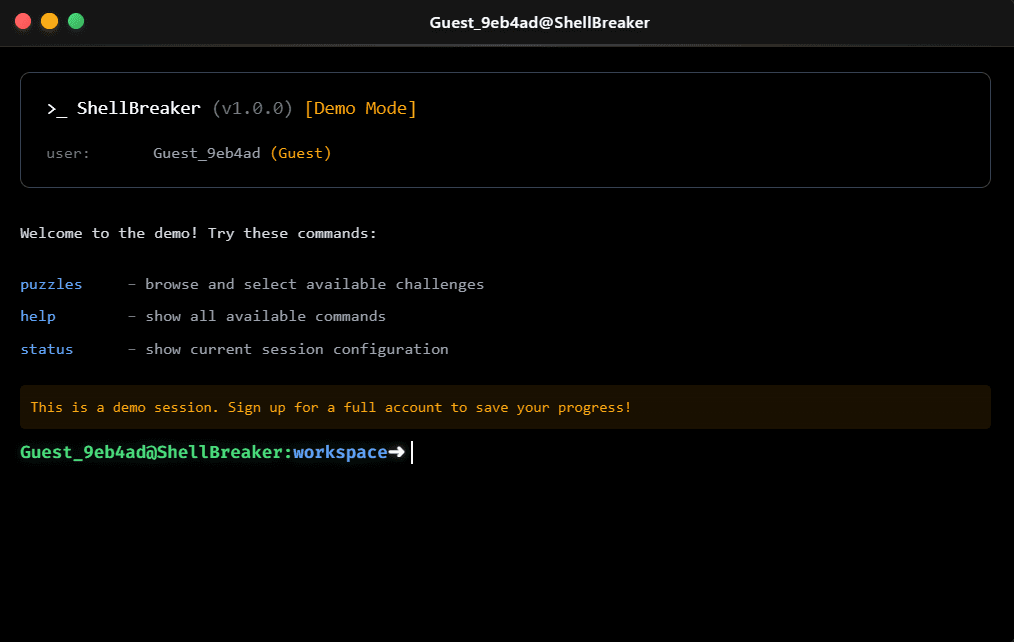Click the puzzles command link
The image size is (1014, 642).
(x=51, y=284)
